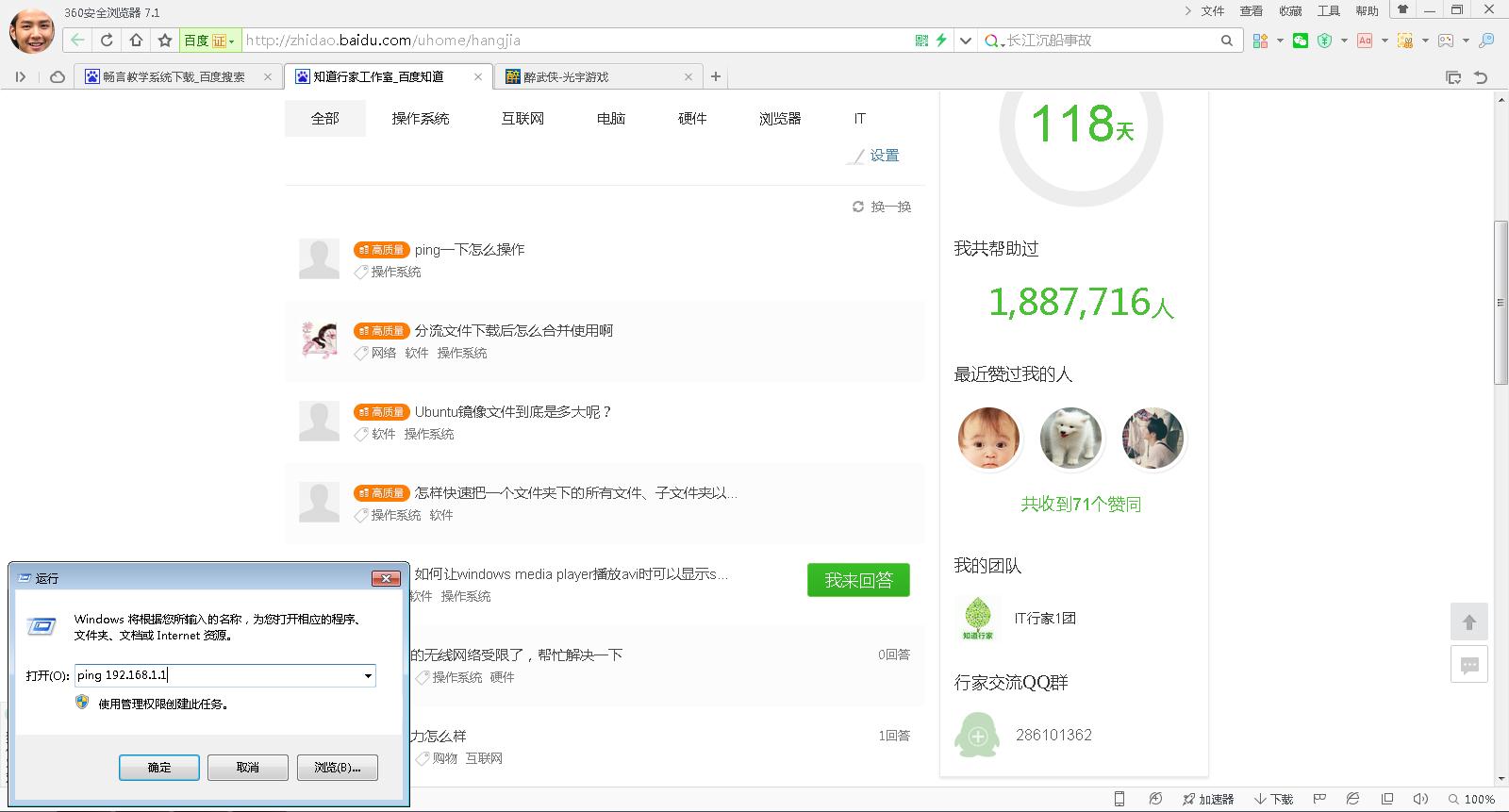This screenshot has height=812, width=1509.
Task: Open the browser home page icon
Action: click(136, 41)
